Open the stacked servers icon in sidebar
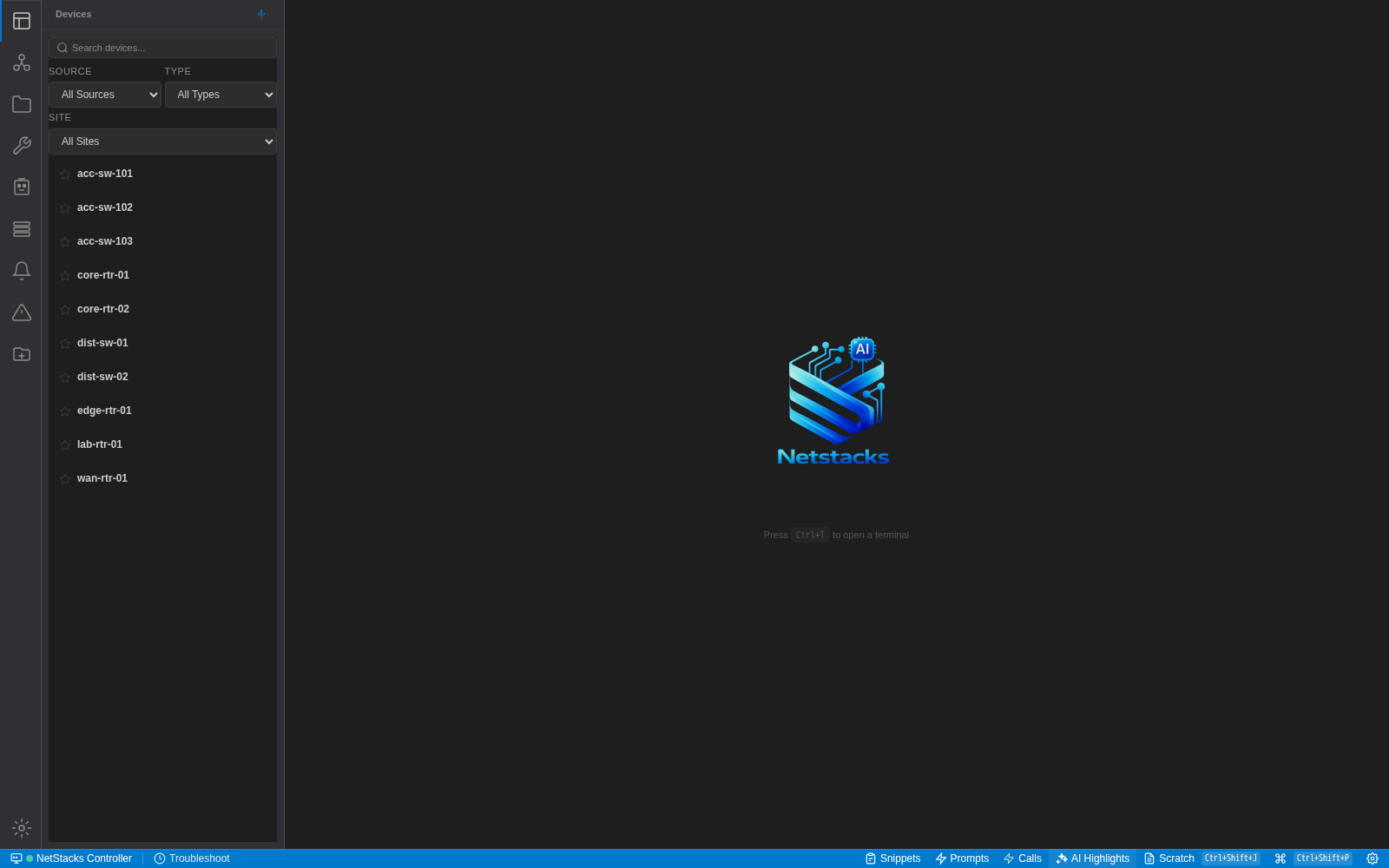The height and width of the screenshot is (868, 1389). (x=22, y=229)
